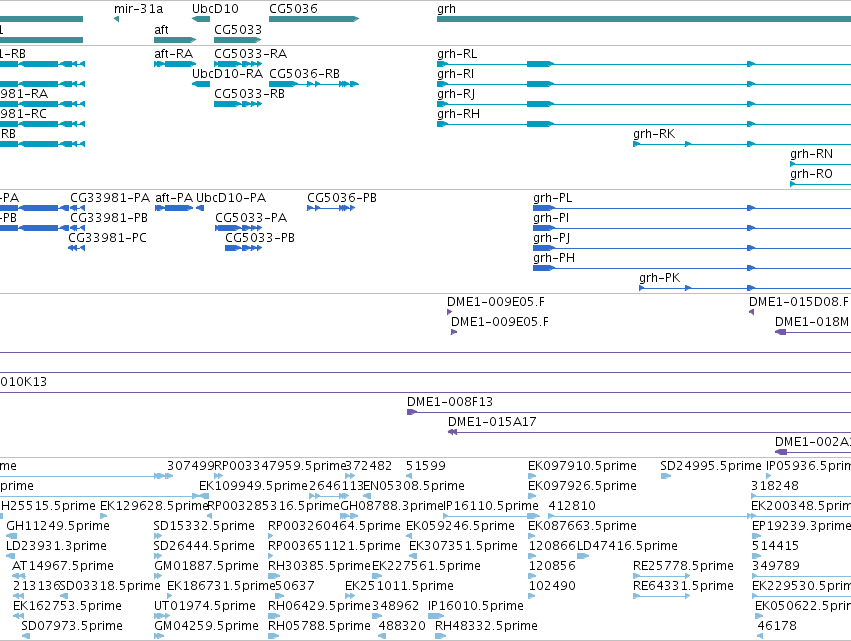The height and width of the screenshot is (641, 851).
Task: Click the grh-RI transcript label
Action: (455, 74)
